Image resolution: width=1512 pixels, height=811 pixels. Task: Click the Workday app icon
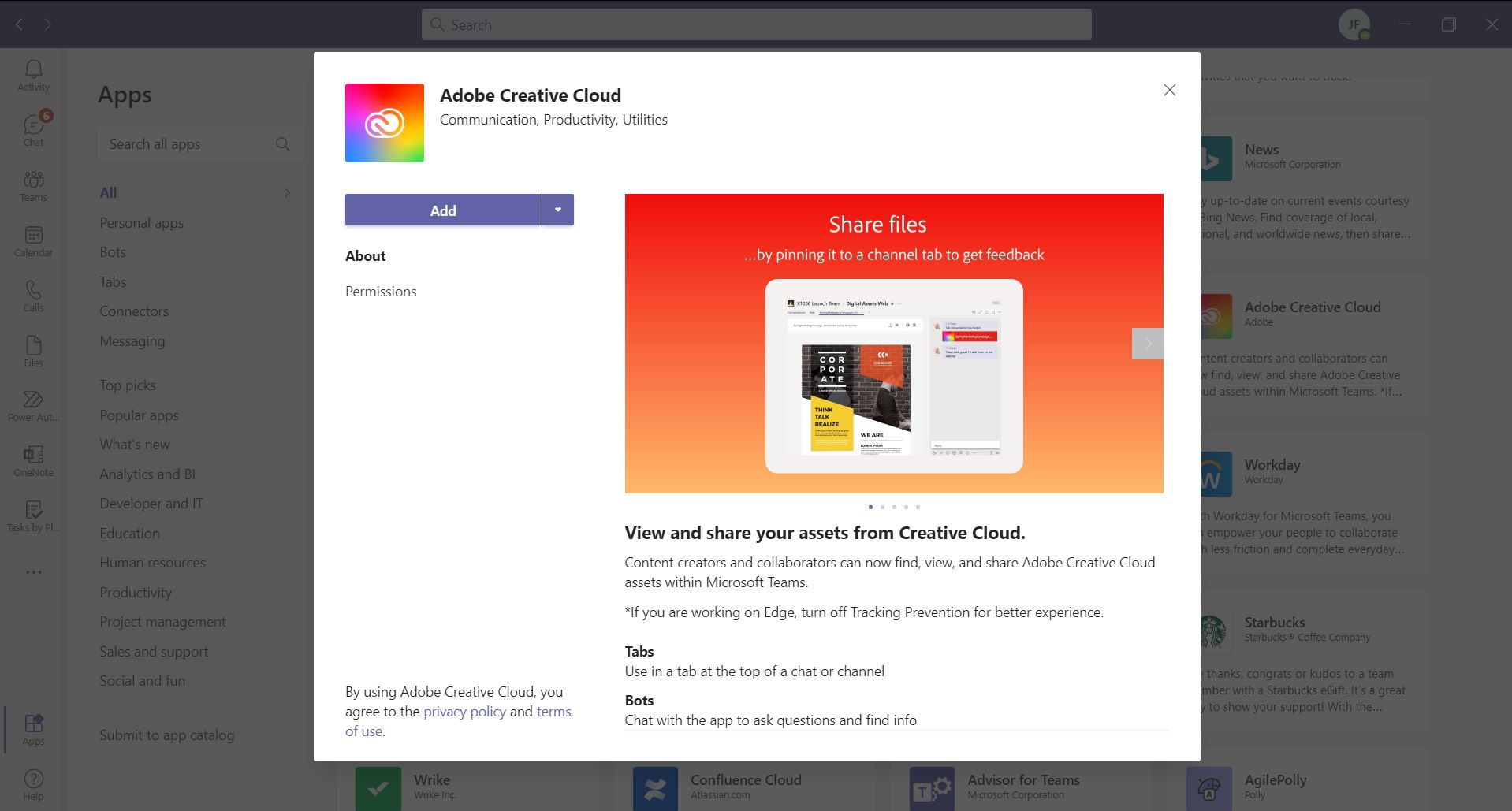[x=1216, y=474]
